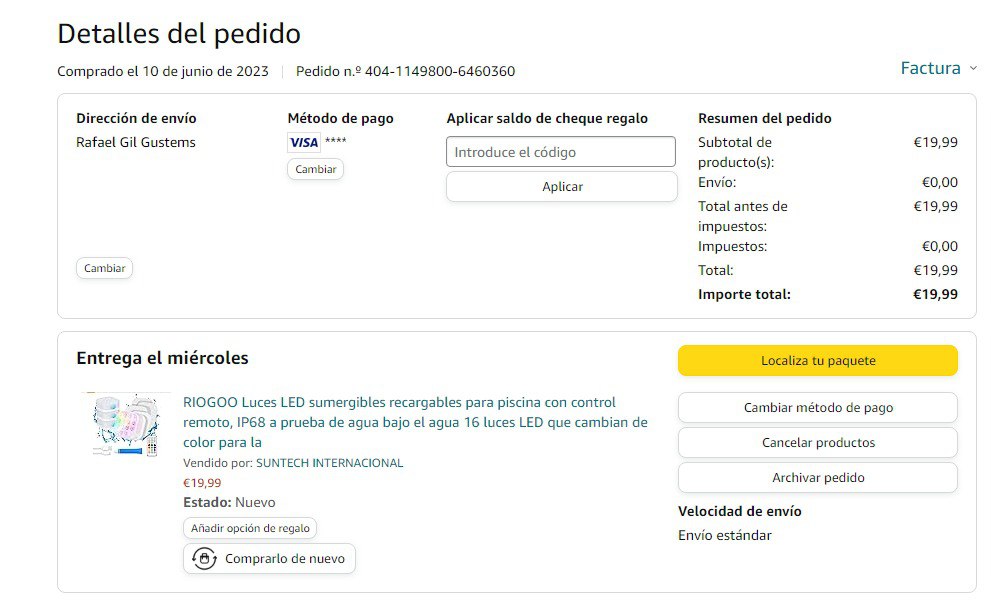Archive order via Archivar pedido

coord(817,478)
